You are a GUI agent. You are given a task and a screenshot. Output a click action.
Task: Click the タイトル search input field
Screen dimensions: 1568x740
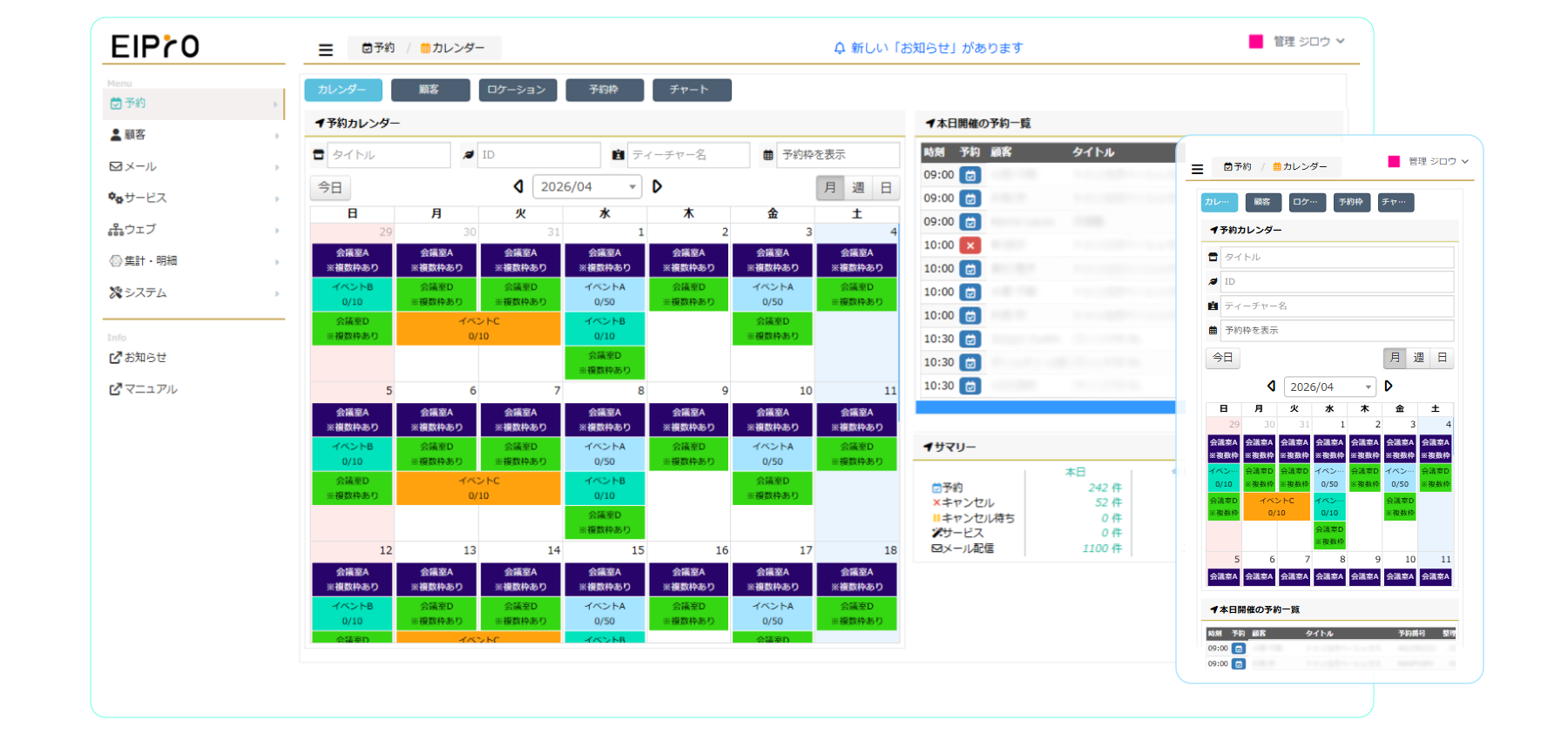[388, 155]
